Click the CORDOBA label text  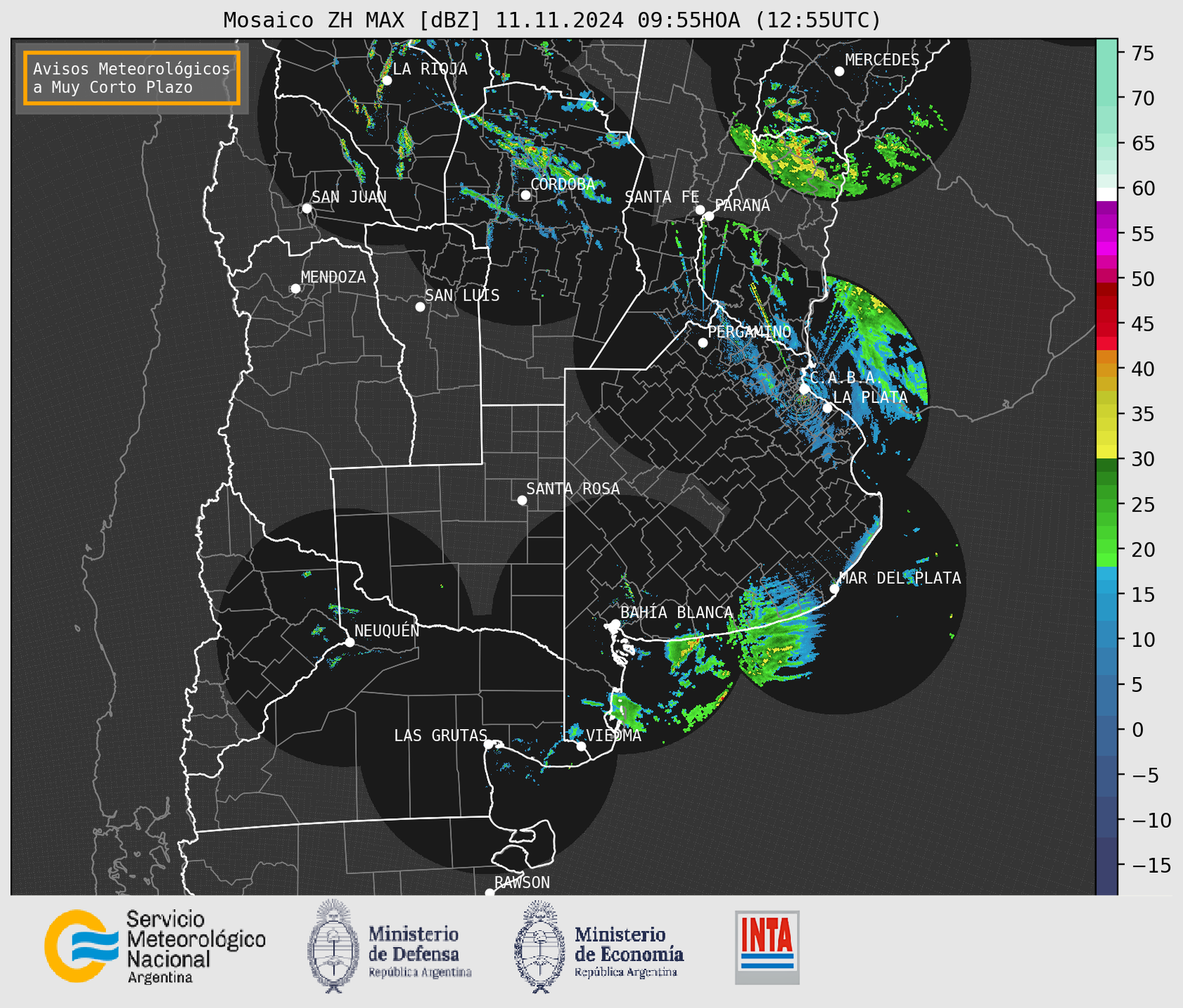pyautogui.click(x=563, y=184)
